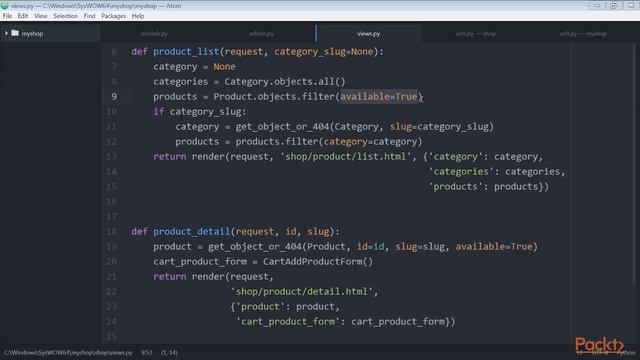Click CartAddProductForm() on line 20
This screenshot has height=360, width=640.
pyautogui.click(x=318, y=262)
